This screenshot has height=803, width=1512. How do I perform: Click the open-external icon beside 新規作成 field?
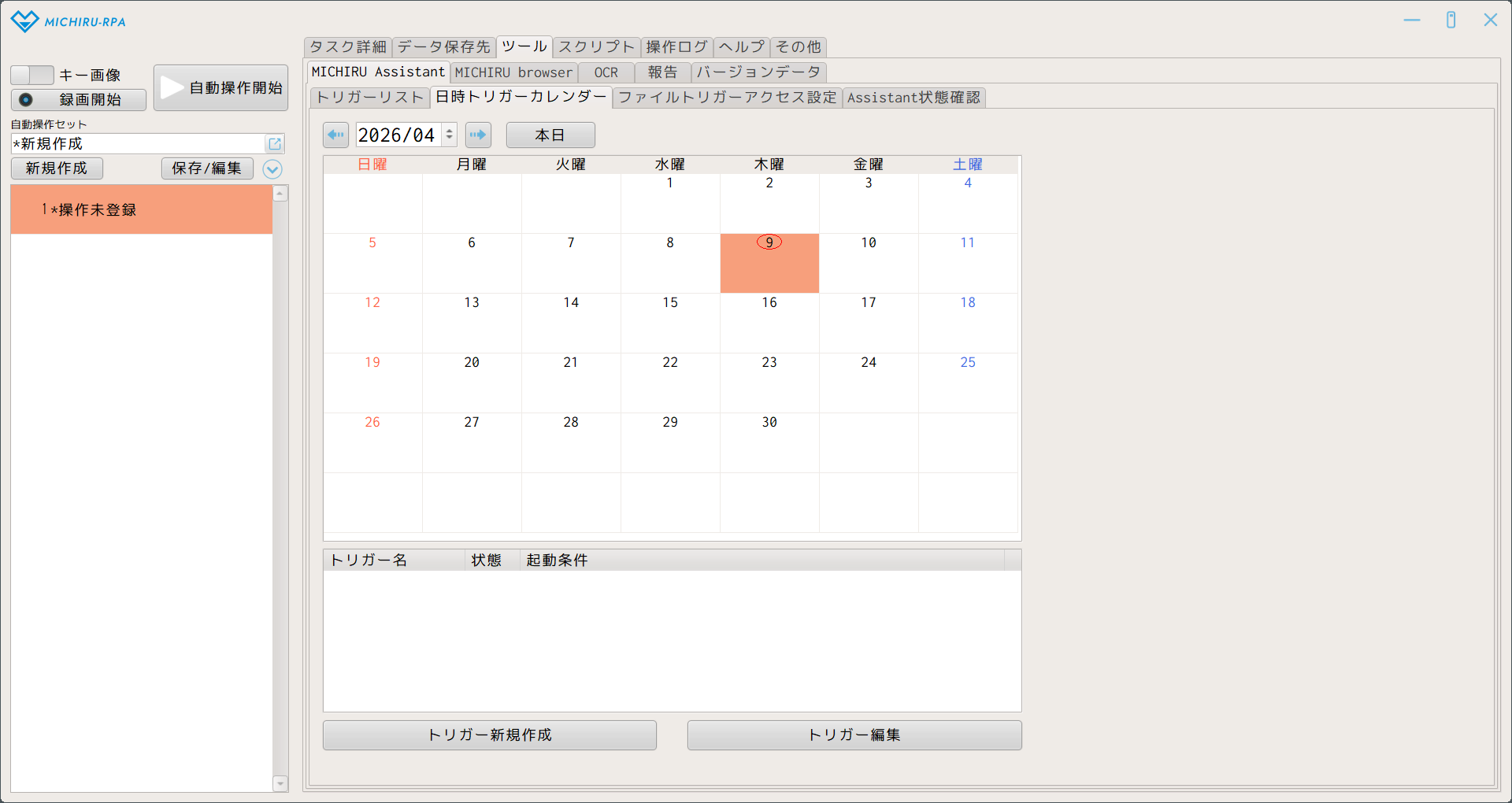(275, 144)
